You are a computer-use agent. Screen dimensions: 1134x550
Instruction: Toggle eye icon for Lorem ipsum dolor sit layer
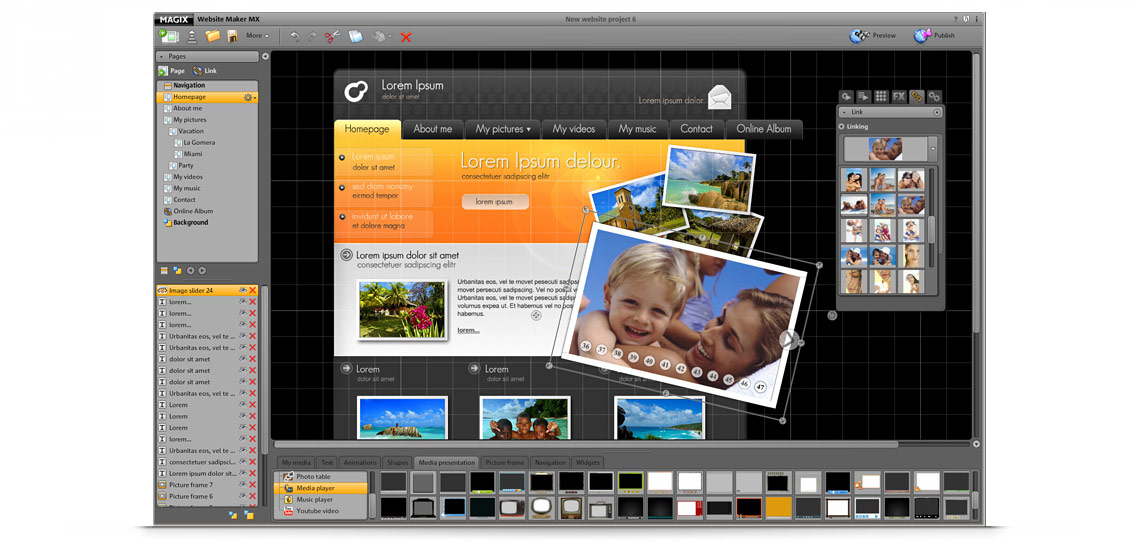pos(243,473)
